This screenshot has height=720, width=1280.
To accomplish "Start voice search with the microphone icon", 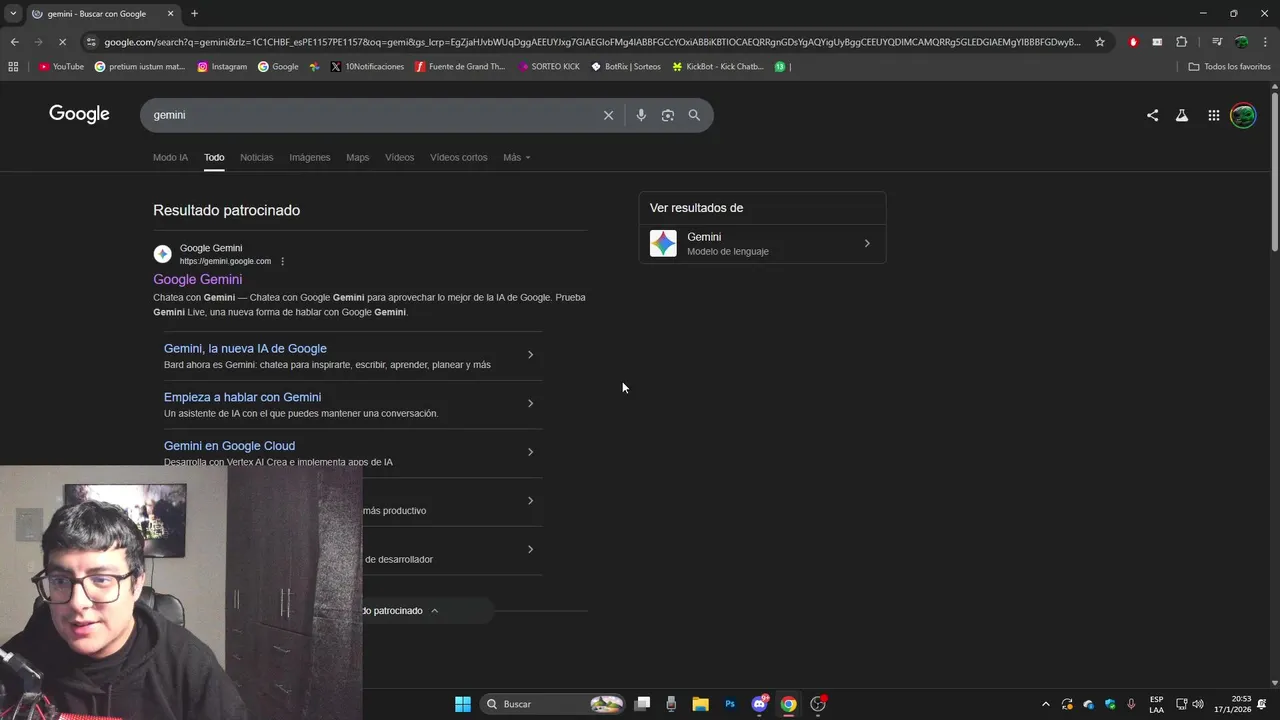I will (641, 115).
